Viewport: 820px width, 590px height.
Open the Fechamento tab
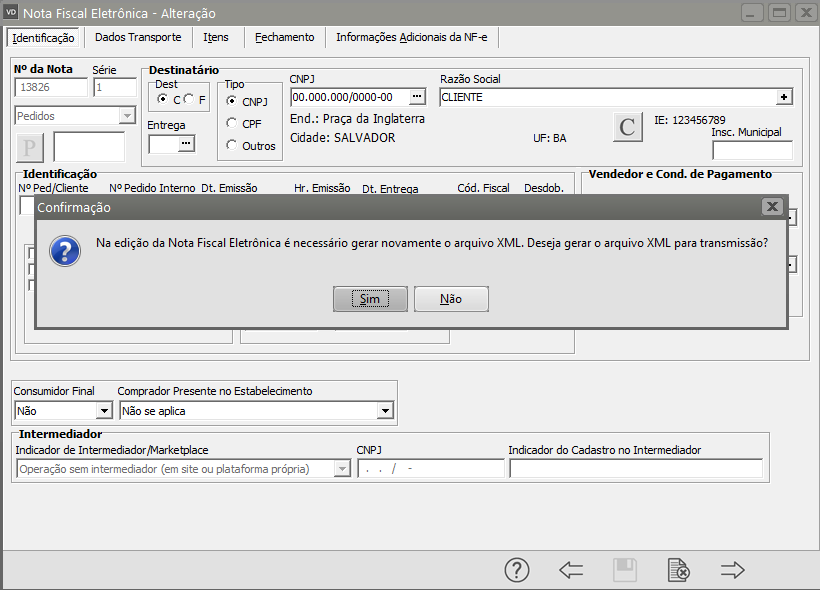pyautogui.click(x=284, y=37)
